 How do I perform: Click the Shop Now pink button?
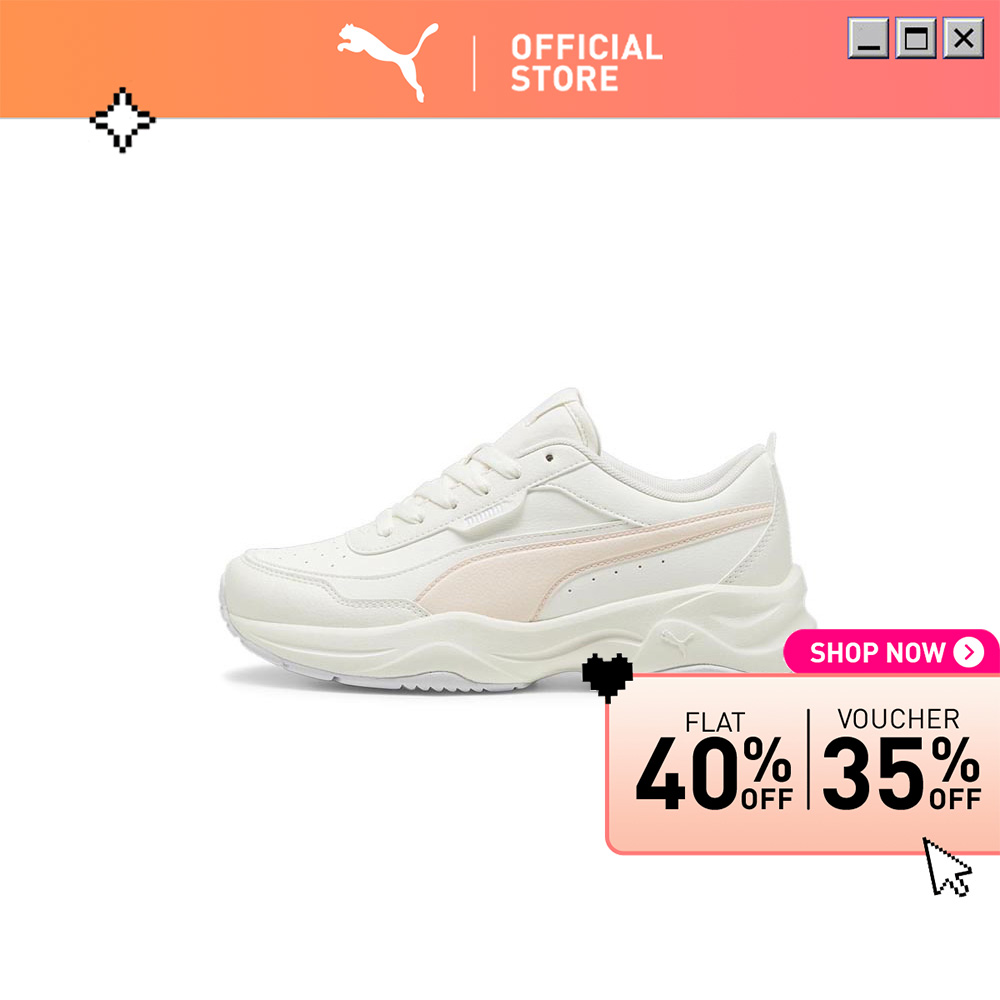892,652
